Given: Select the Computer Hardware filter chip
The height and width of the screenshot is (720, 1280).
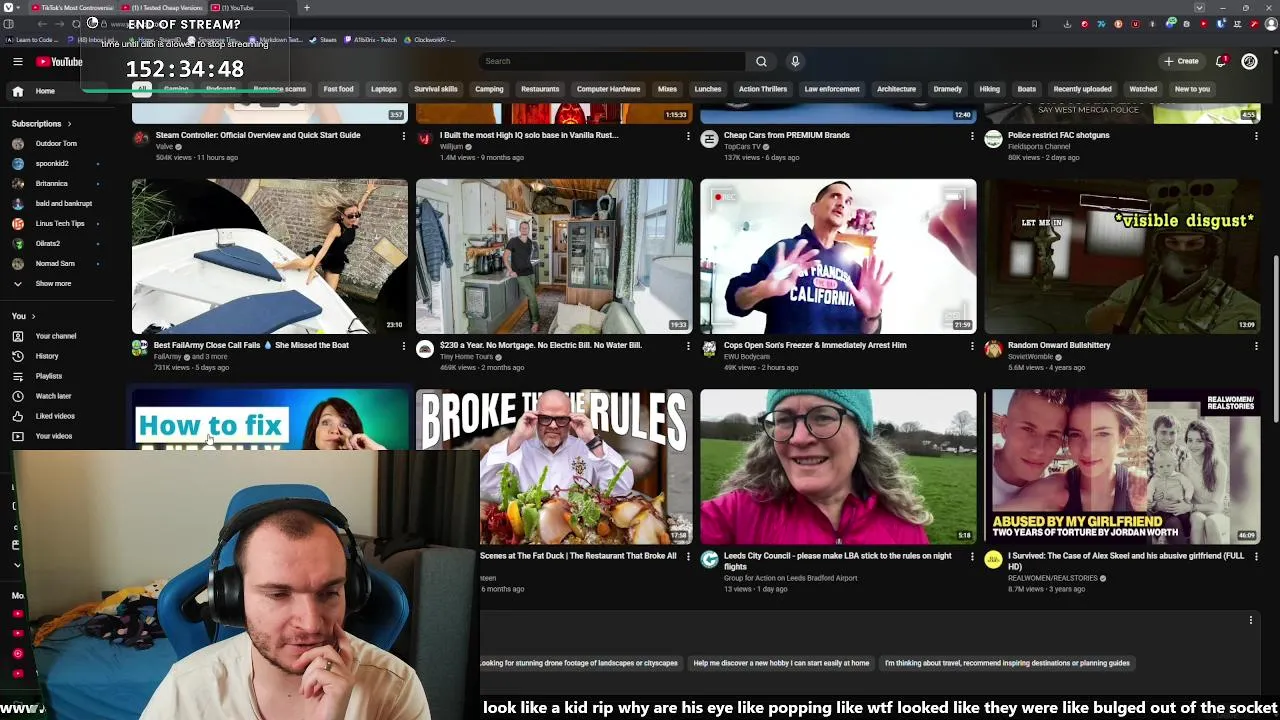Looking at the screenshot, I should point(608,89).
